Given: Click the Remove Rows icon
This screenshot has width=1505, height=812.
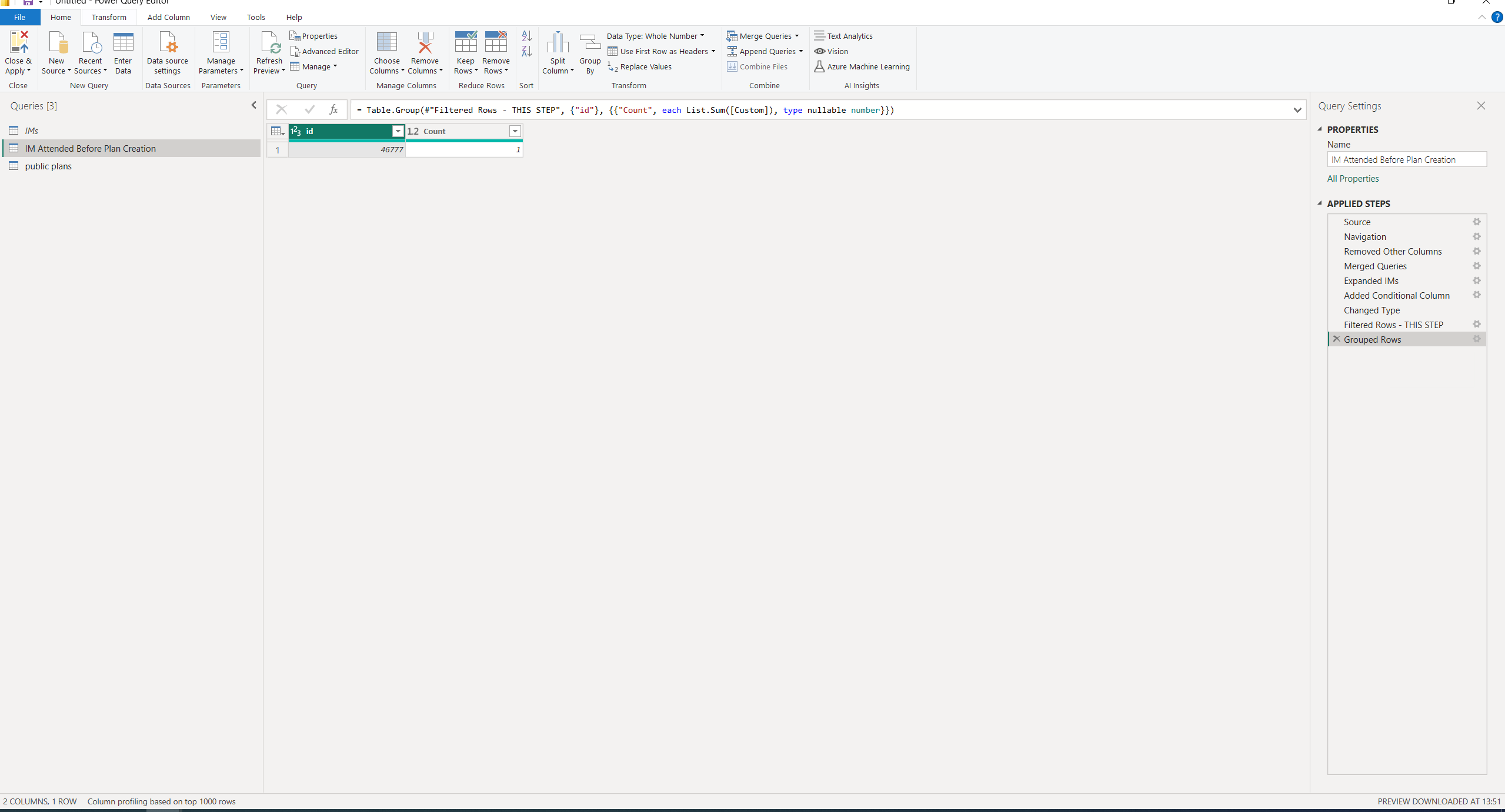Looking at the screenshot, I should coord(496,42).
